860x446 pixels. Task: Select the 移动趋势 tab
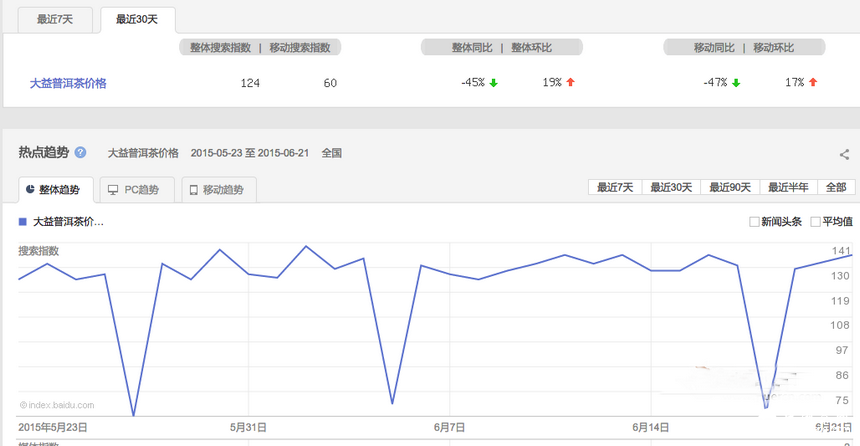coord(219,190)
